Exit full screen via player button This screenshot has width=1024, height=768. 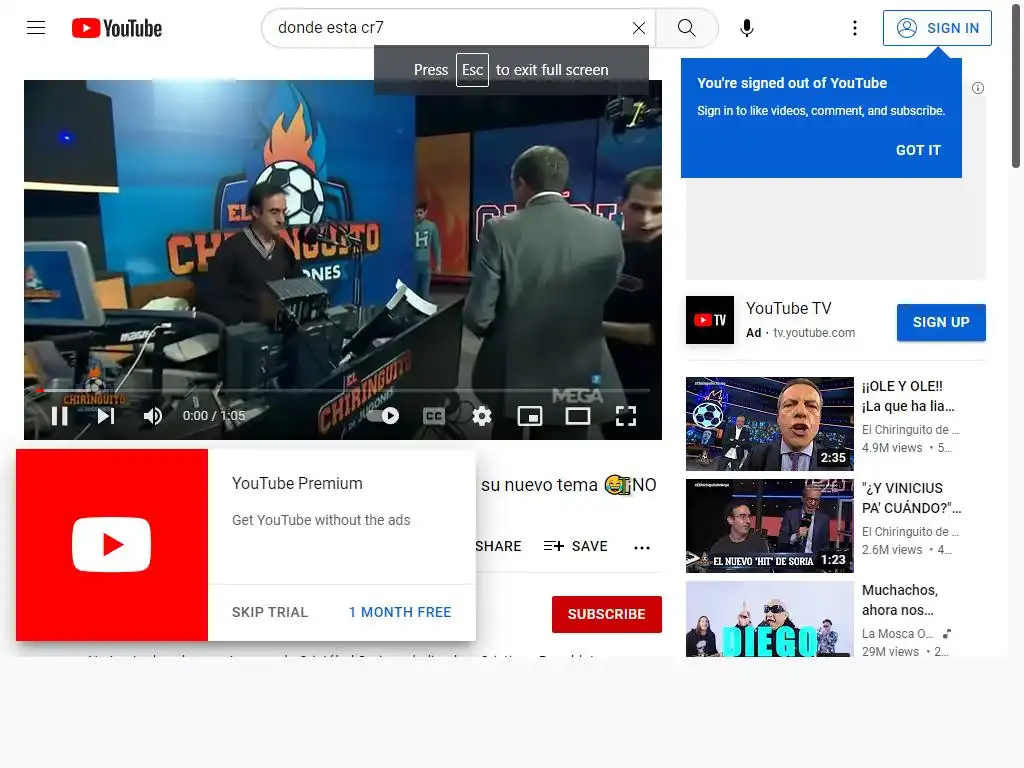[626, 416]
